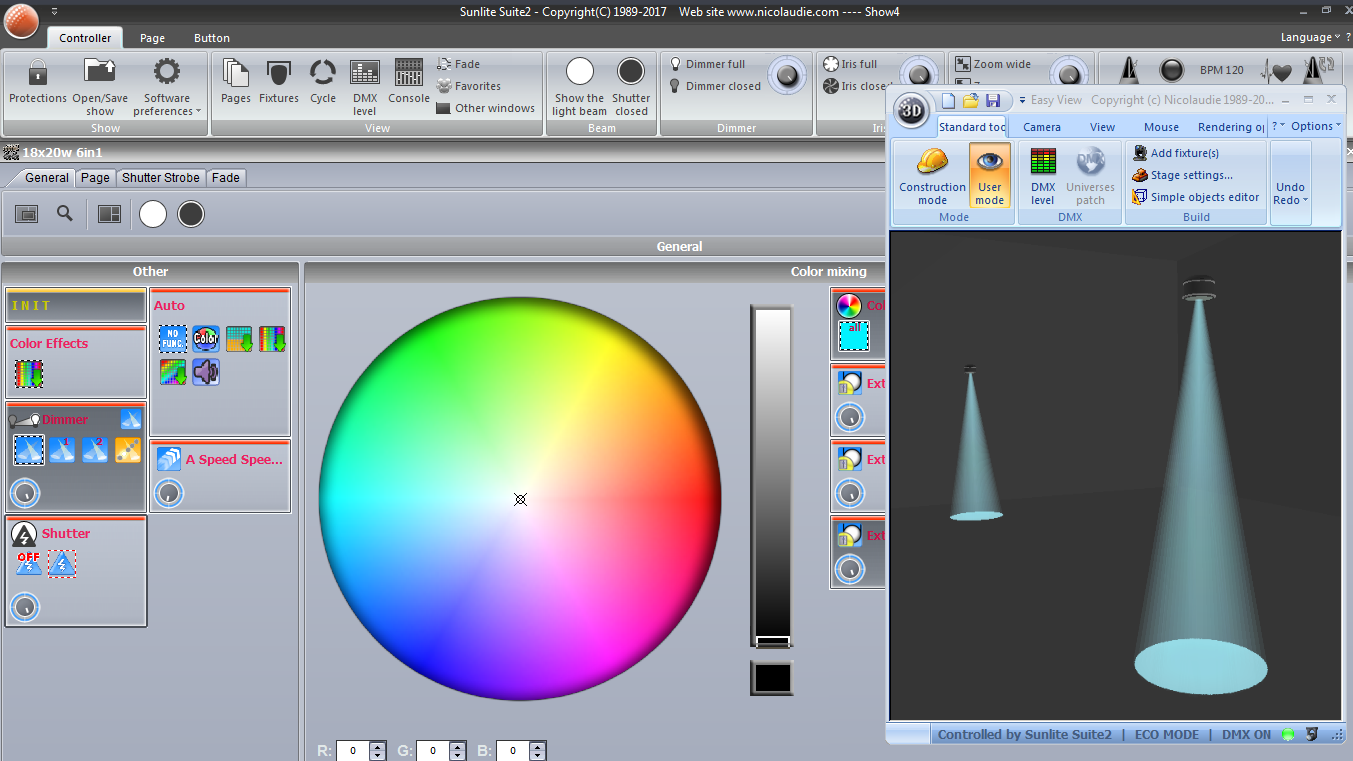Screen dimensions: 1353x761
Task: Open the Pages view
Action: (236, 82)
